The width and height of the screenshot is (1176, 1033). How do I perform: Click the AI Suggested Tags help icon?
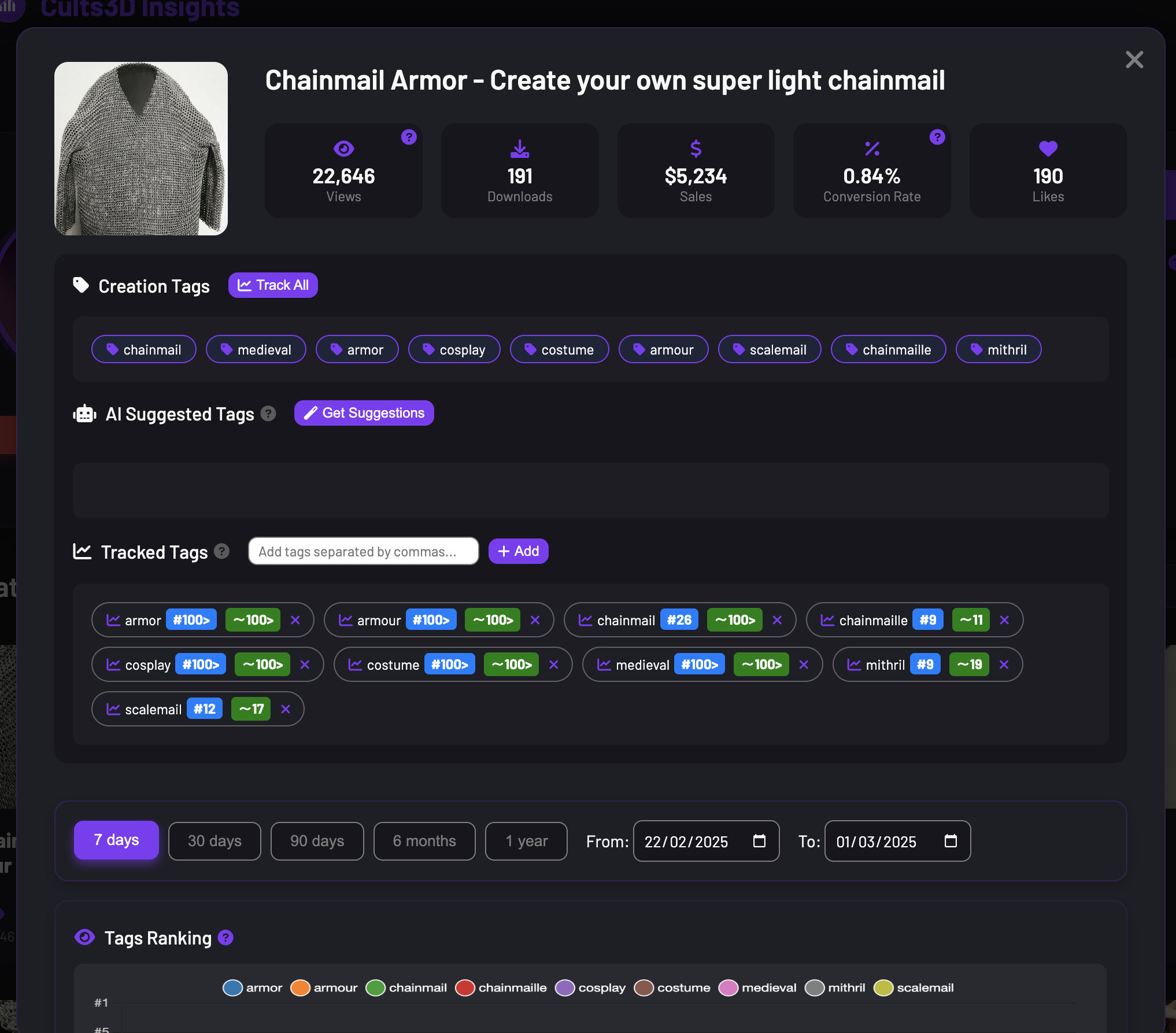click(x=268, y=414)
